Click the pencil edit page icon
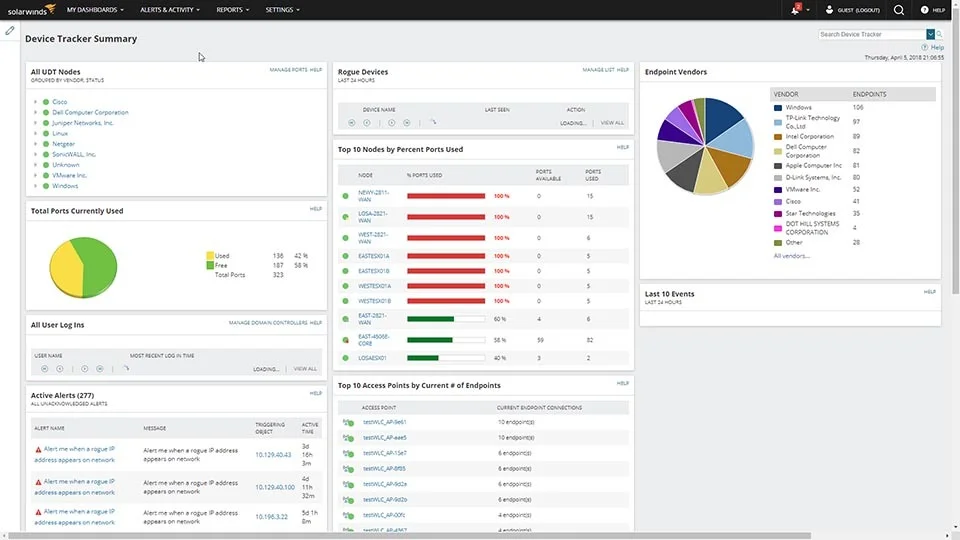 coord(10,31)
